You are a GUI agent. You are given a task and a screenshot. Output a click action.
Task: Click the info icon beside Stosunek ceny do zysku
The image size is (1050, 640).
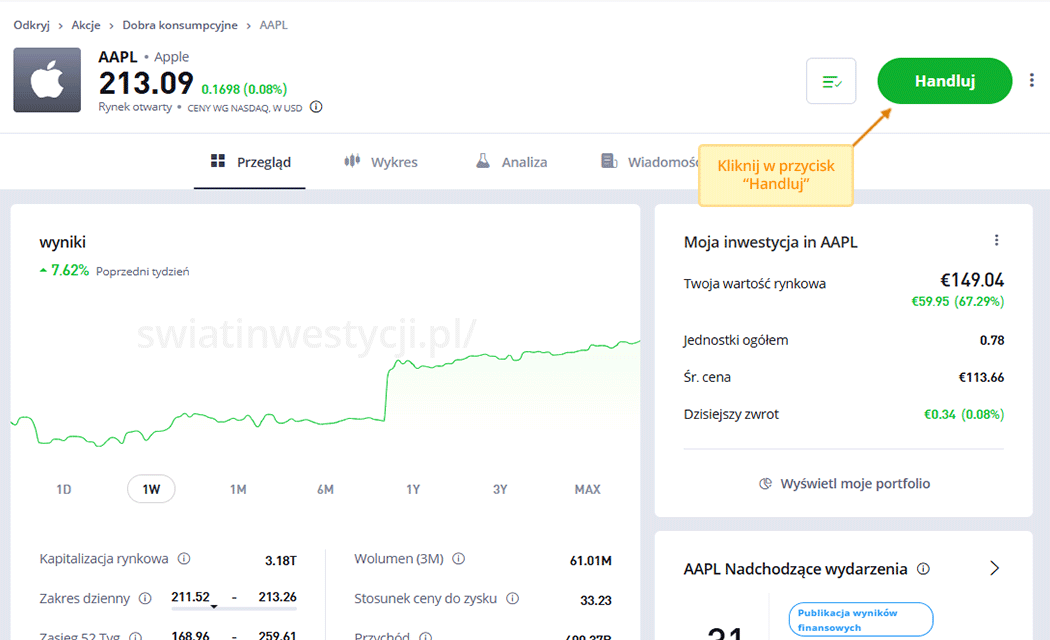coord(512,598)
